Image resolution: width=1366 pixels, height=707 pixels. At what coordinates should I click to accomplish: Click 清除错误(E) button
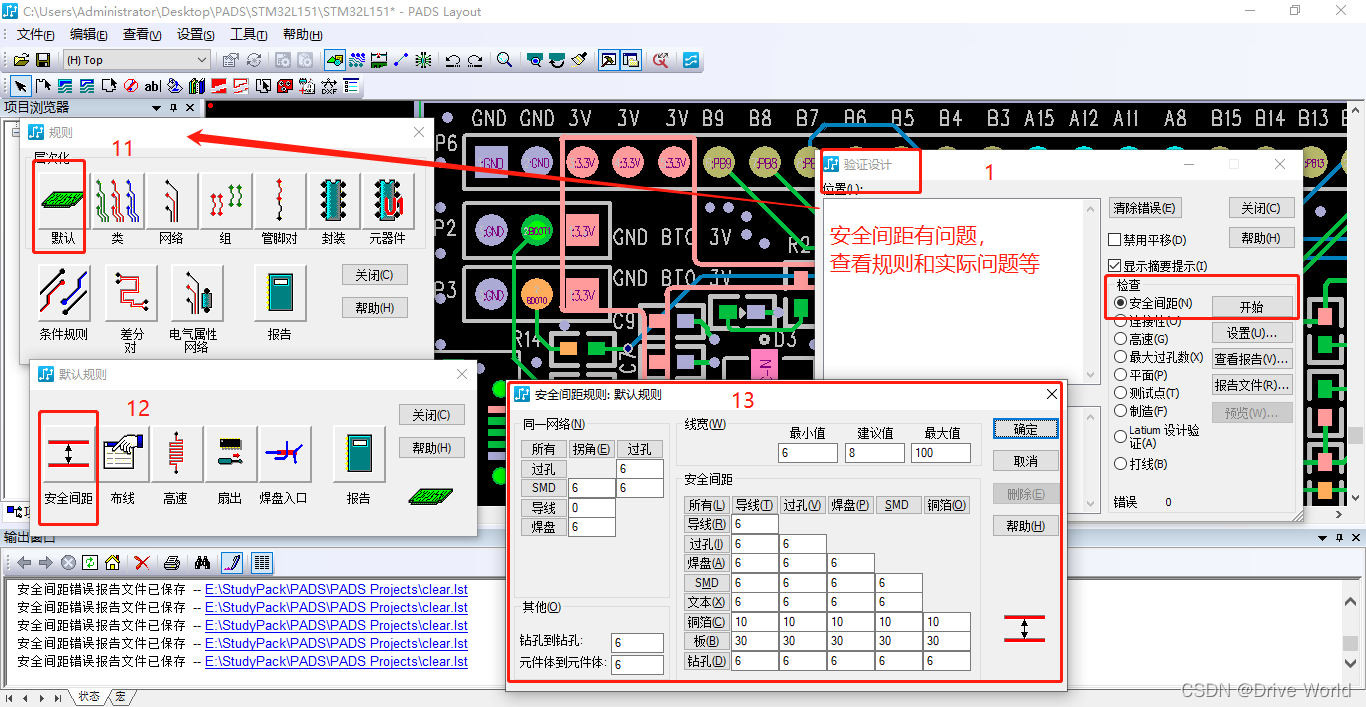[1145, 208]
